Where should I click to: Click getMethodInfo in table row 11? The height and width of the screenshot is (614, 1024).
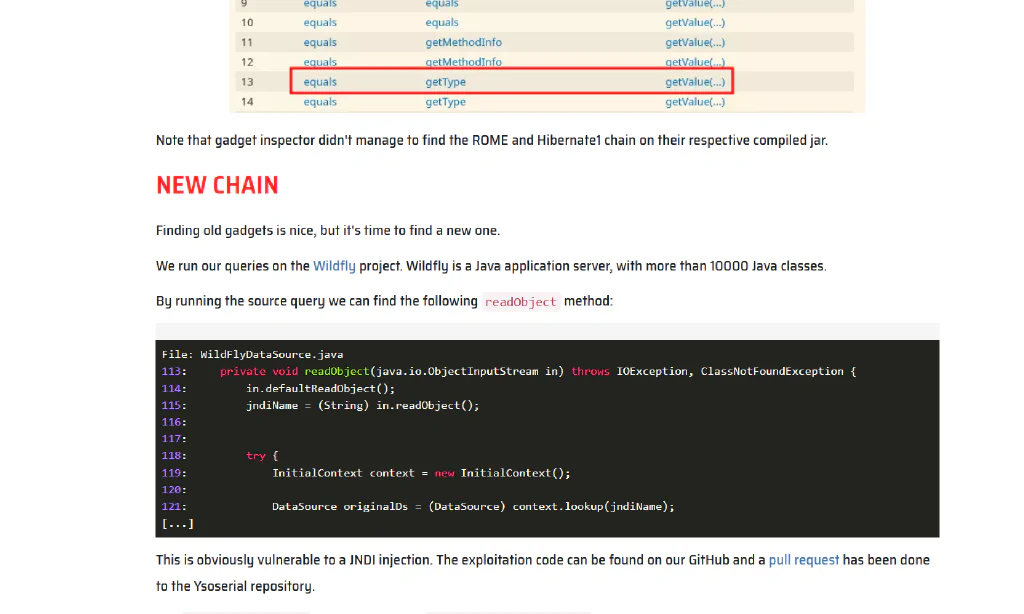coord(464,42)
